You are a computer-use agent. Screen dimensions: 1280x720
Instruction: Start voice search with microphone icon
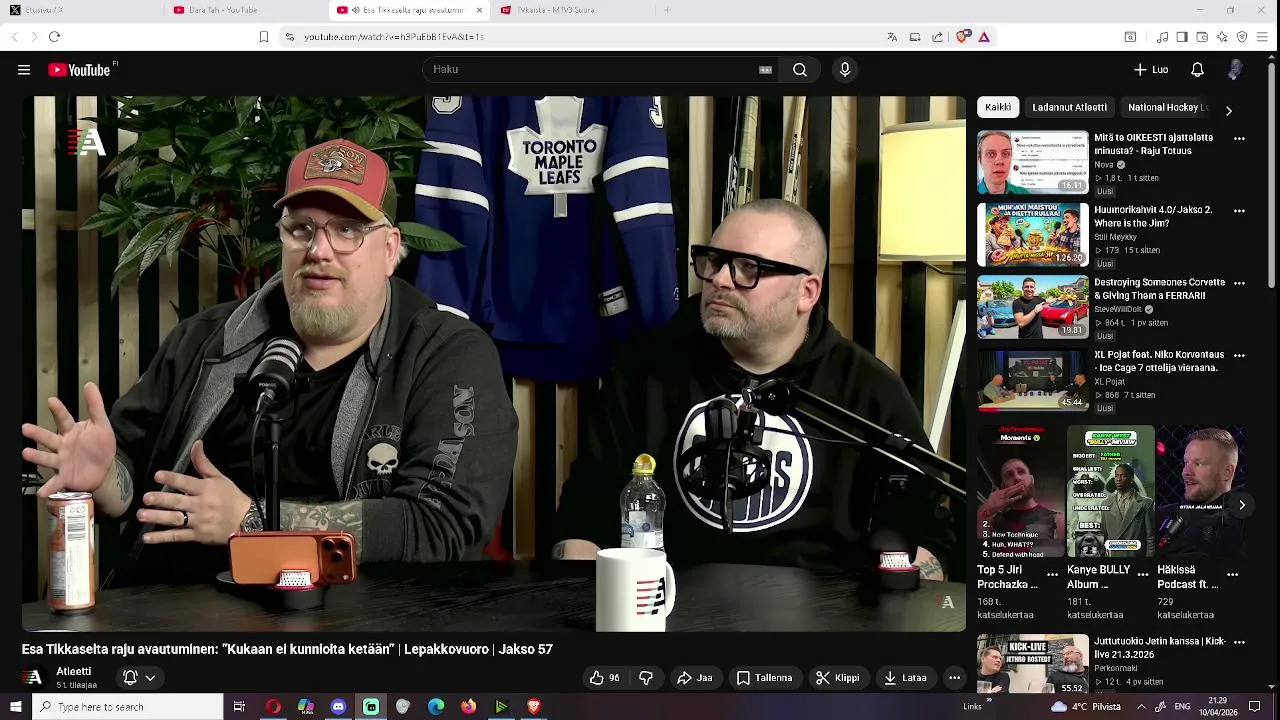point(845,70)
